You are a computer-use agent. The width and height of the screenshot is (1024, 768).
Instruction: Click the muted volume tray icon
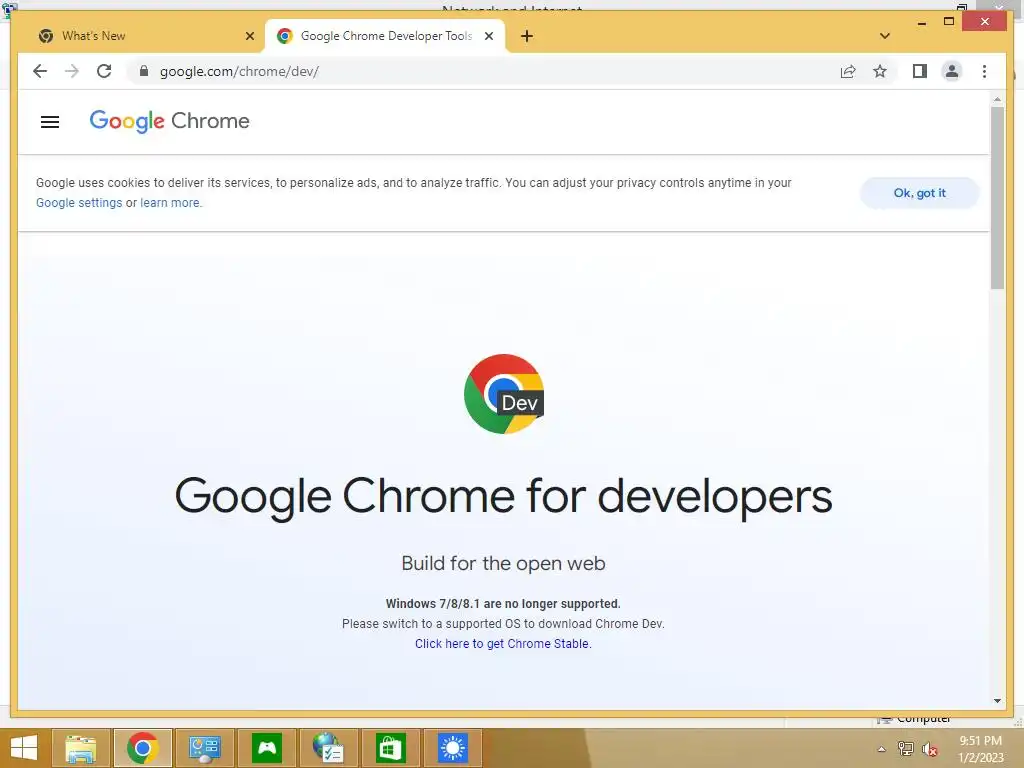(x=930, y=749)
